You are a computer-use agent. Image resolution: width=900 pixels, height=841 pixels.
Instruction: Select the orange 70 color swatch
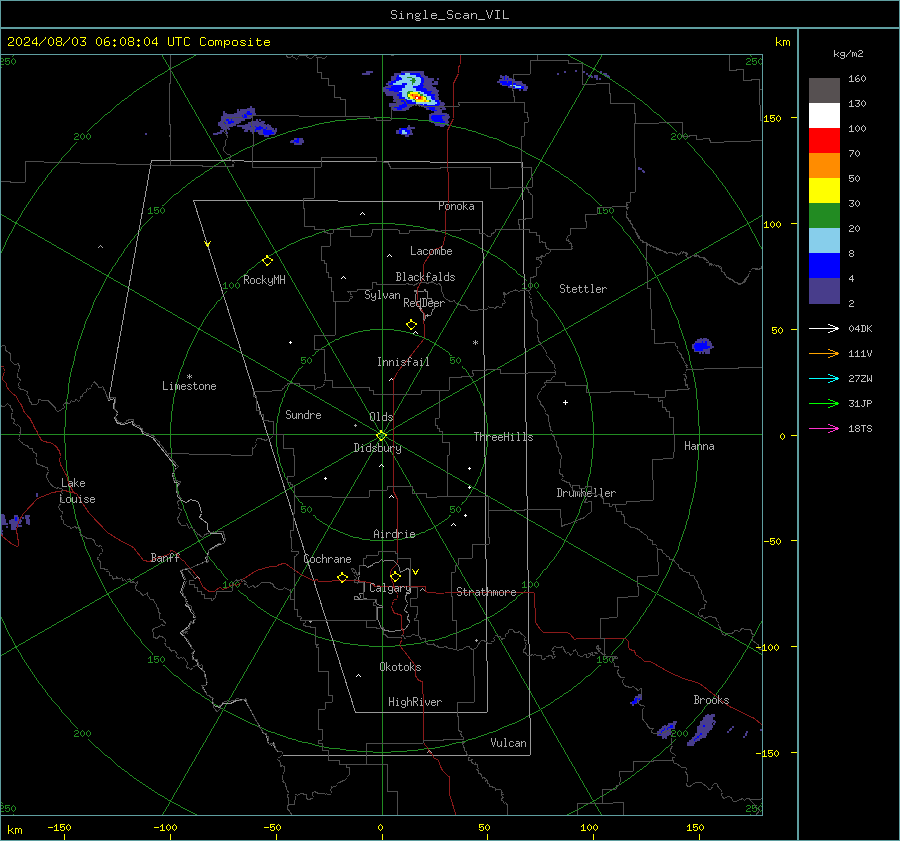click(824, 166)
